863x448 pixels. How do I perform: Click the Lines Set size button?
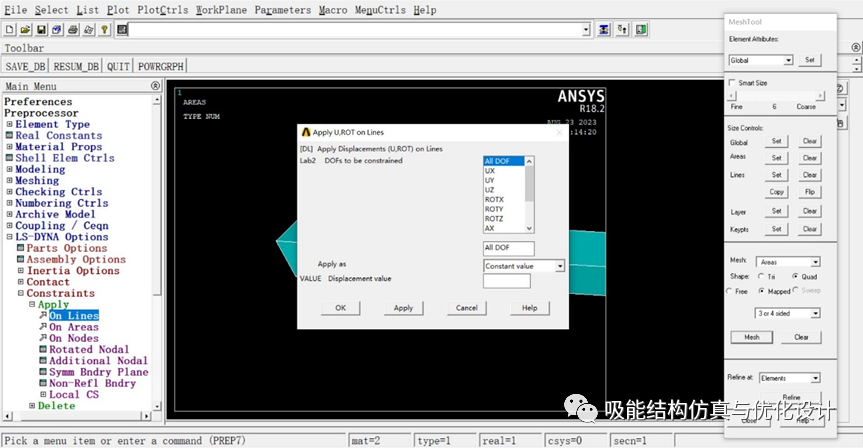pyautogui.click(x=777, y=175)
